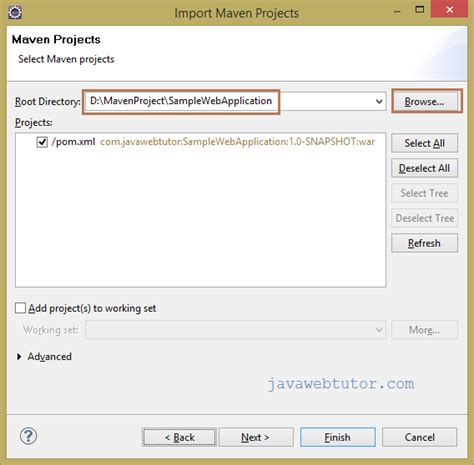Expand the Advanced section
474x465 pixels.
pos(19,357)
